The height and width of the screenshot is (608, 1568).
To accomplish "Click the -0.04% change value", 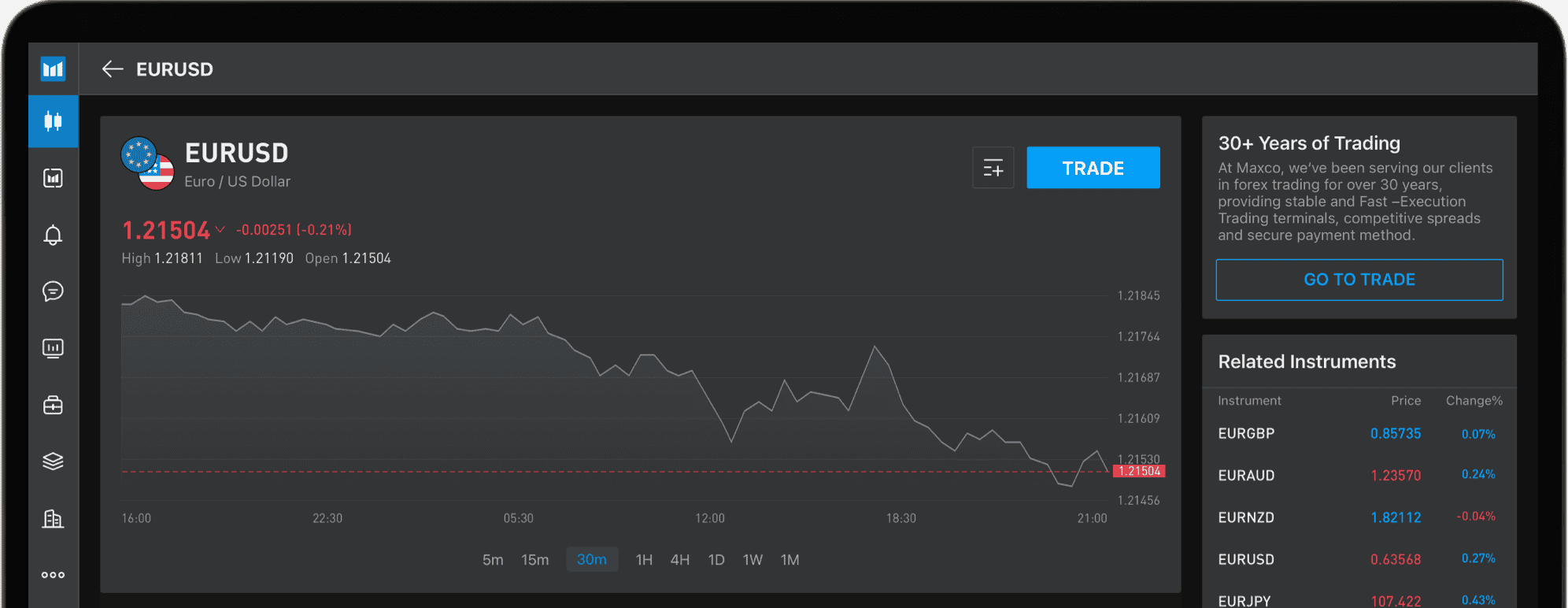I will [1476, 517].
